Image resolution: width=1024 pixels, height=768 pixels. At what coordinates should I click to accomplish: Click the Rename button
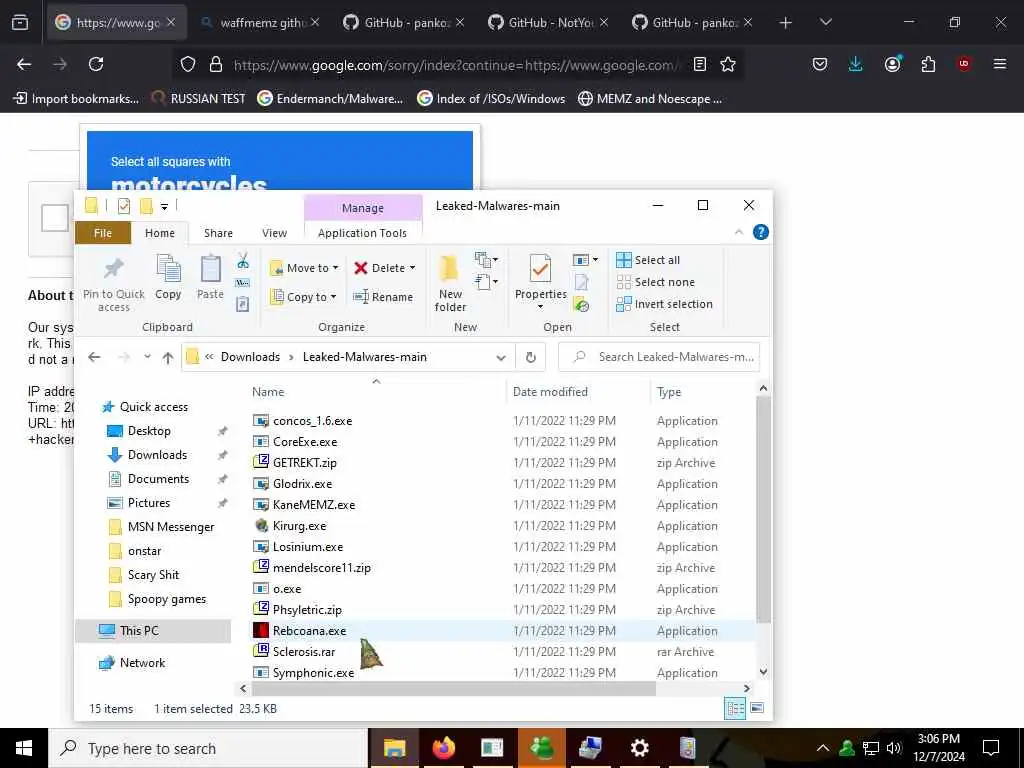click(383, 296)
